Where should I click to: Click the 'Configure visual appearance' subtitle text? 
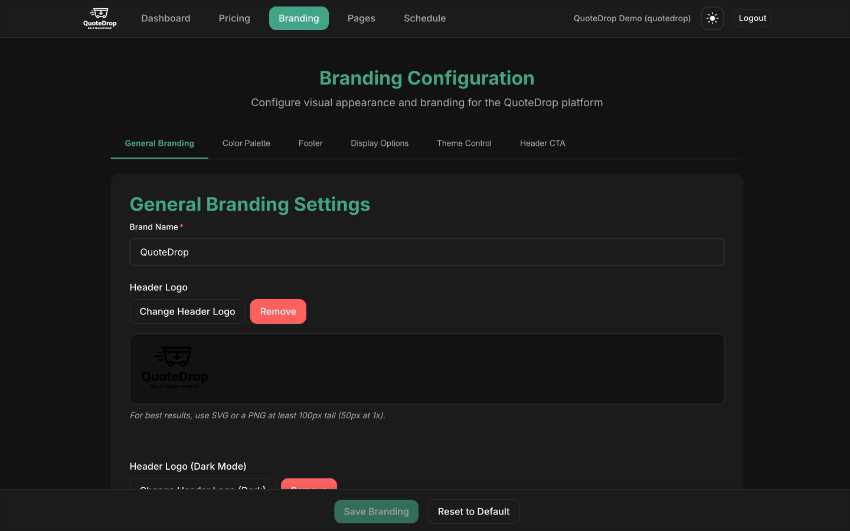click(427, 102)
